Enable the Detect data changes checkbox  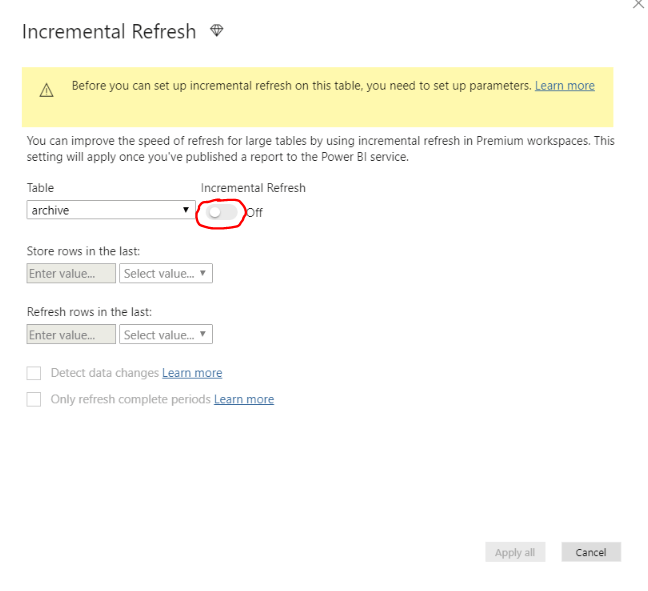[x=34, y=373]
